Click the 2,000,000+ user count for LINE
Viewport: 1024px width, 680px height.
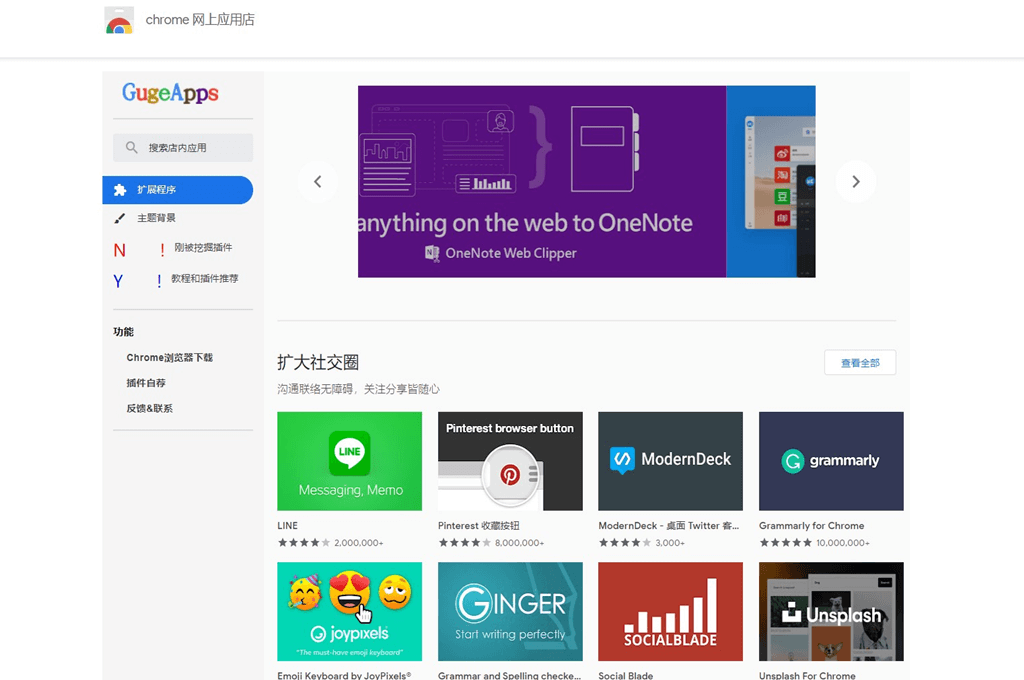359,543
